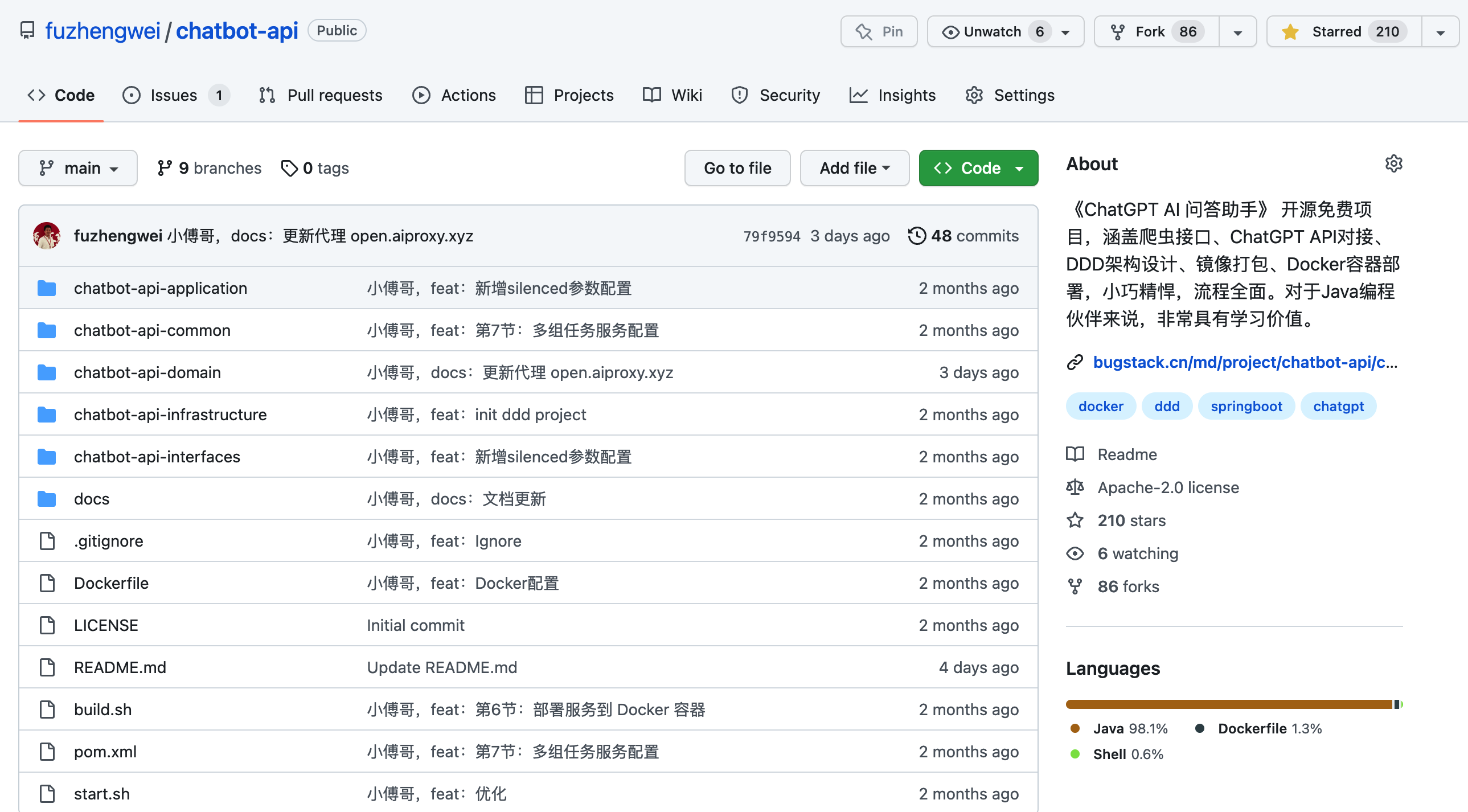Open the Security tab
Screen dimensions: 1468x812
coord(776,95)
